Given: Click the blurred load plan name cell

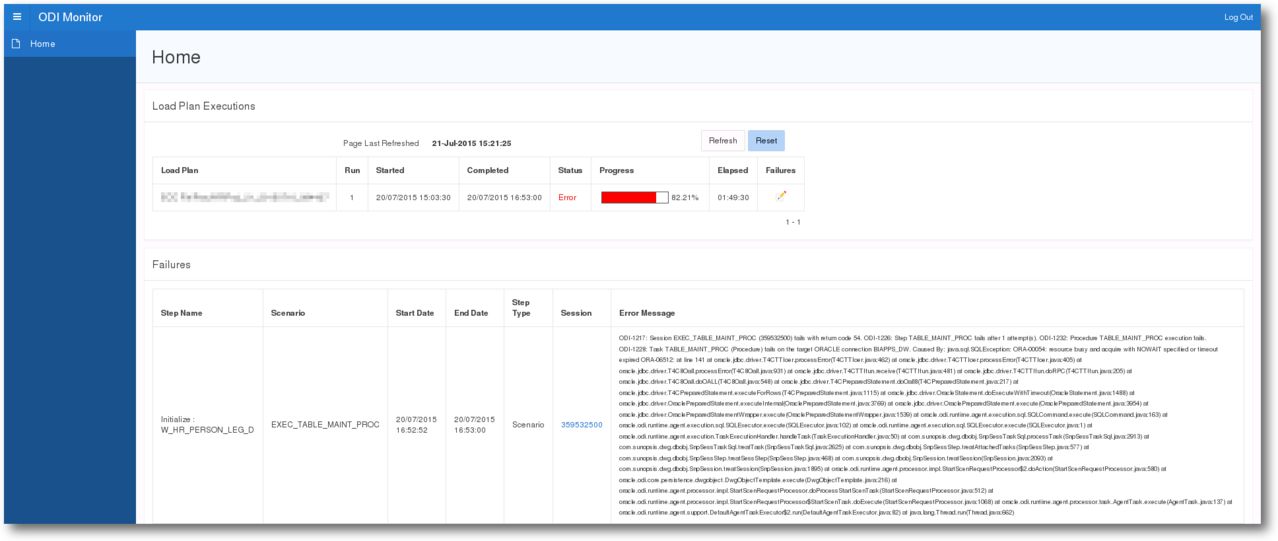Looking at the screenshot, I should (x=244, y=197).
